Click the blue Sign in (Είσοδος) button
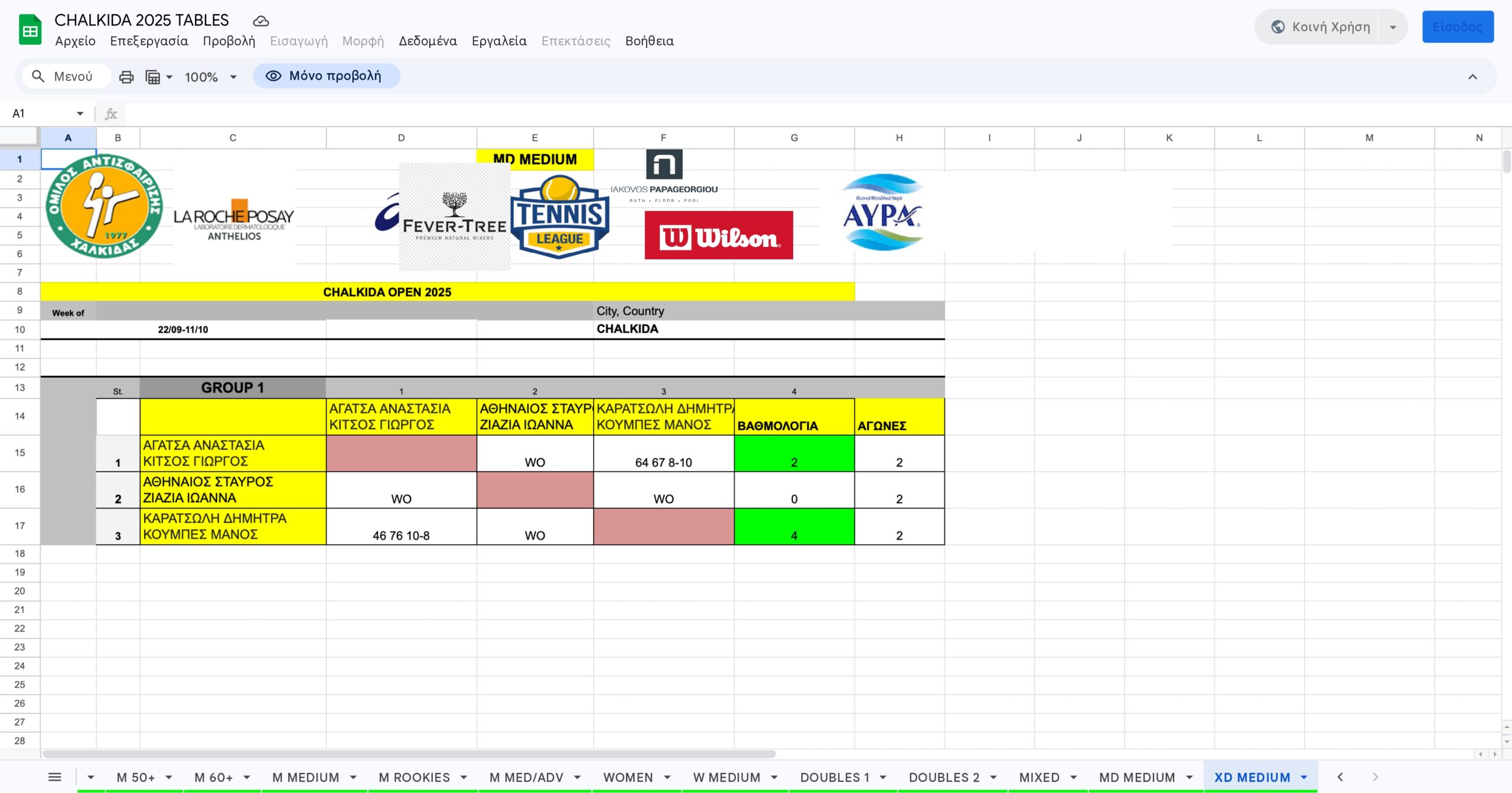This screenshot has width=1512, height=793. [x=1457, y=27]
